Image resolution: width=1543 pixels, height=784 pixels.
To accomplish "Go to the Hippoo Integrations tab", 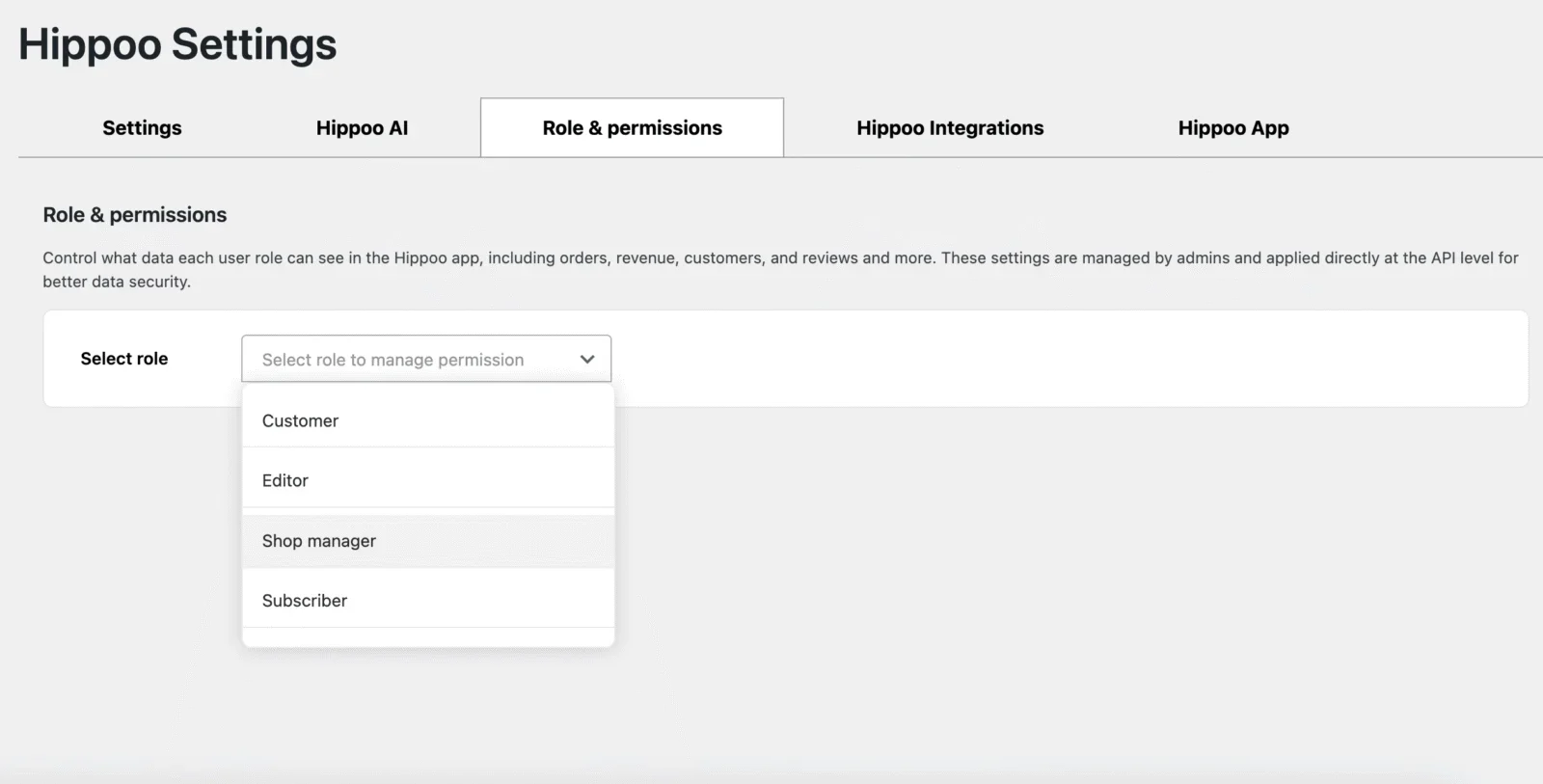I will tap(950, 128).
